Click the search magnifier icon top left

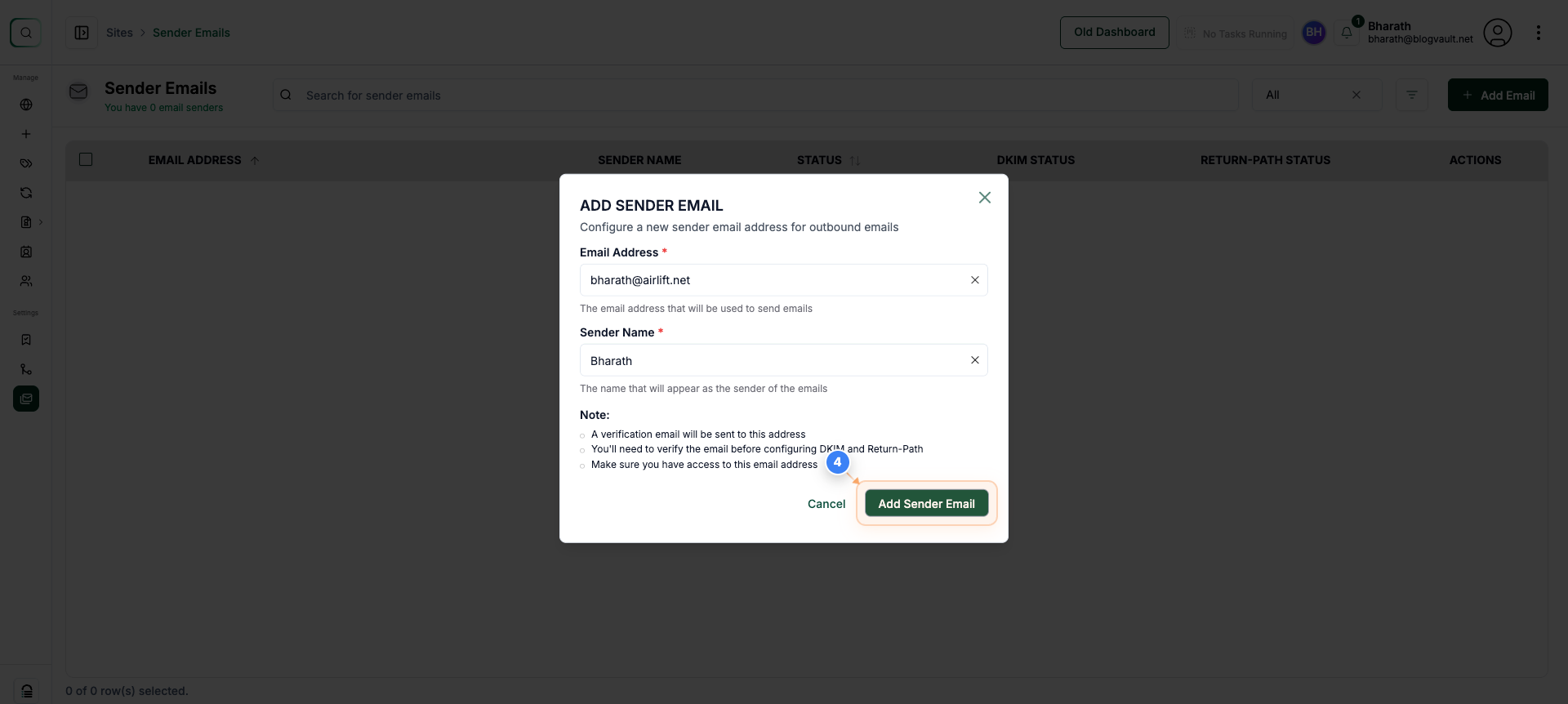pyautogui.click(x=24, y=33)
